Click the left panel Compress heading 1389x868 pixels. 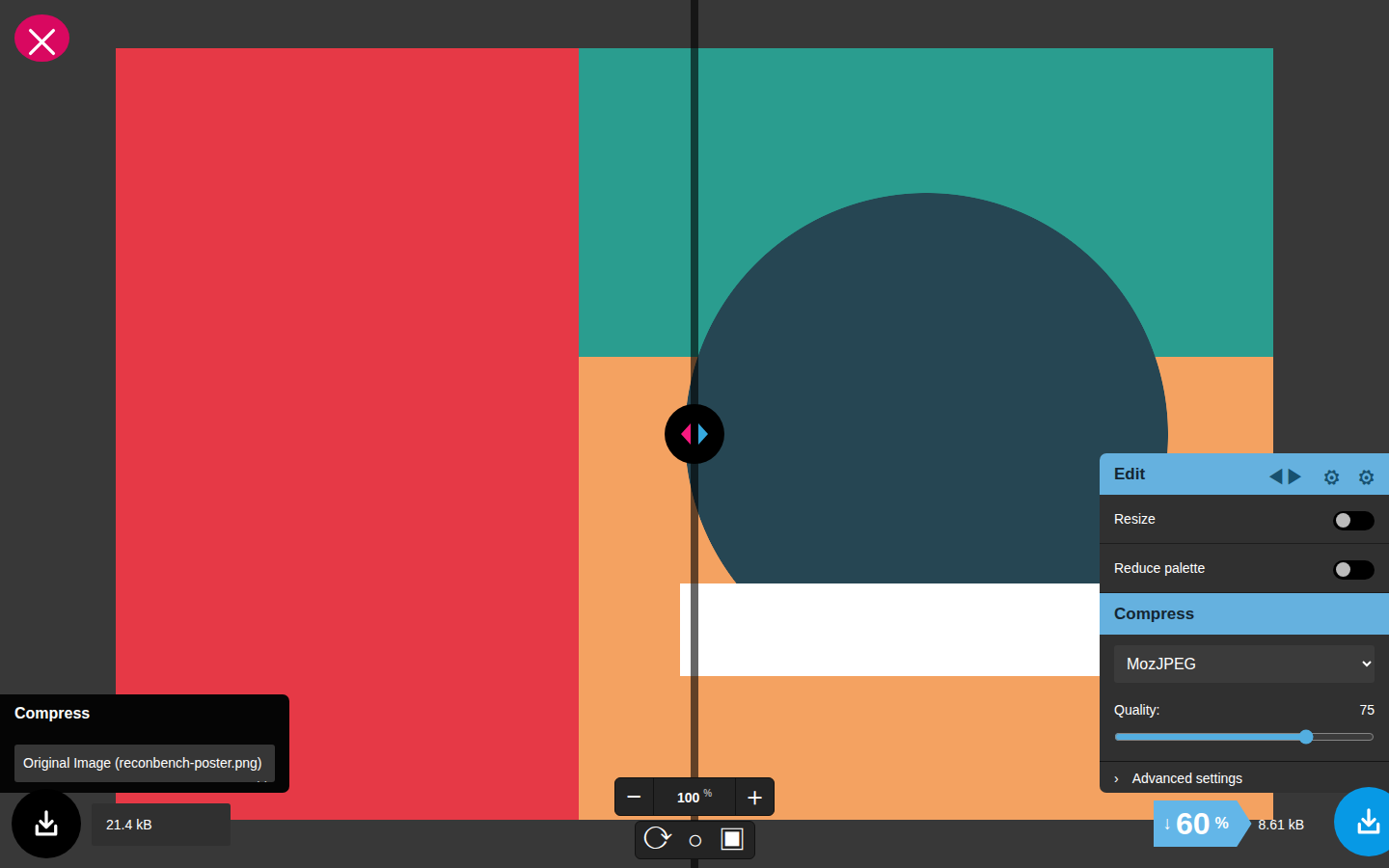coord(52,714)
